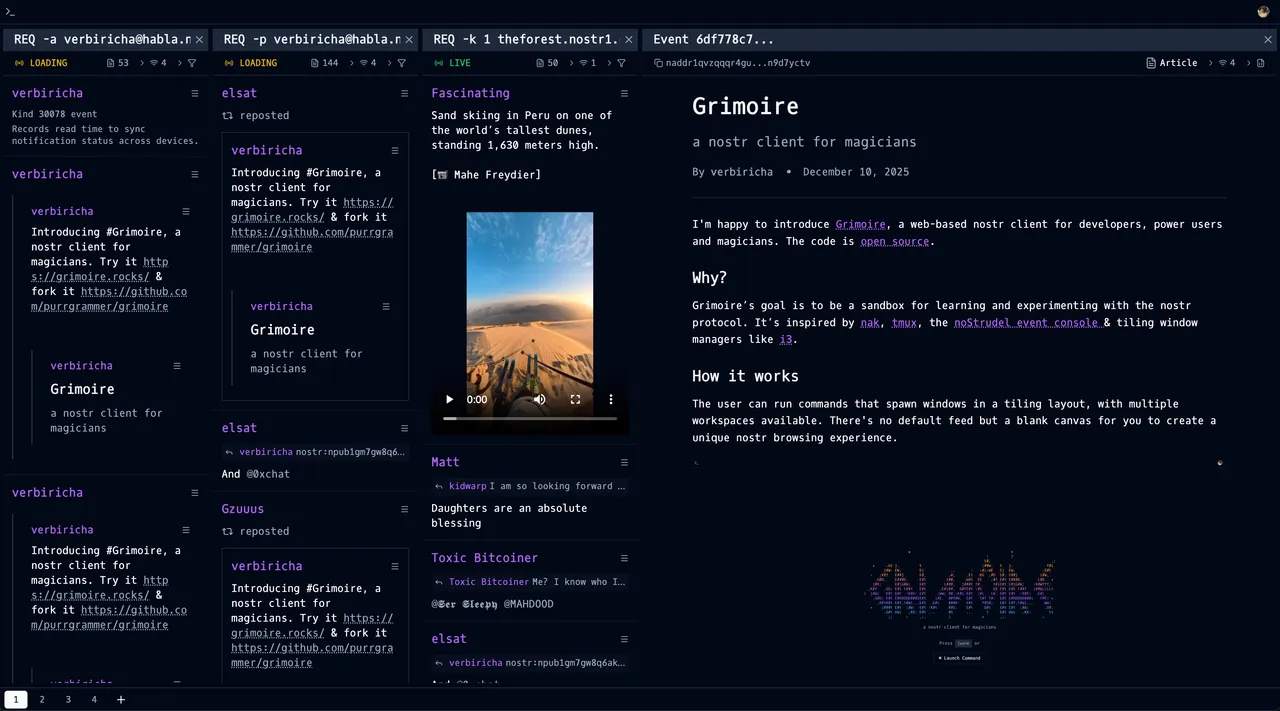Image resolution: width=1280 pixels, height=711 pixels.
Task: Open filter icon in the LIVE feed header
Action: (x=621, y=63)
